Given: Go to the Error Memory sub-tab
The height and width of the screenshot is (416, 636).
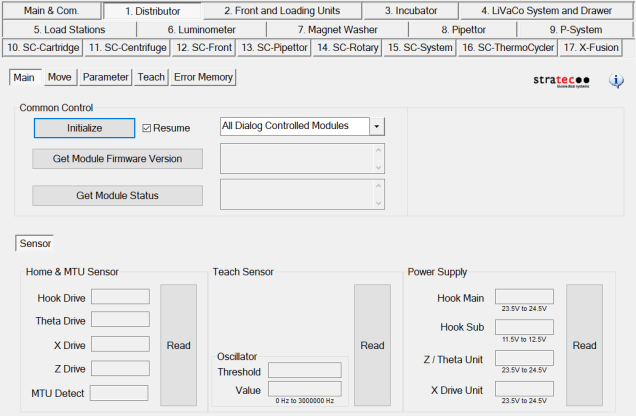Looking at the screenshot, I should coord(203,77).
